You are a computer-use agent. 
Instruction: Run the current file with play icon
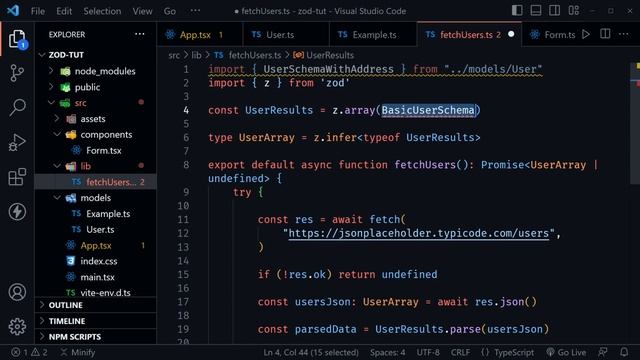click(586, 34)
